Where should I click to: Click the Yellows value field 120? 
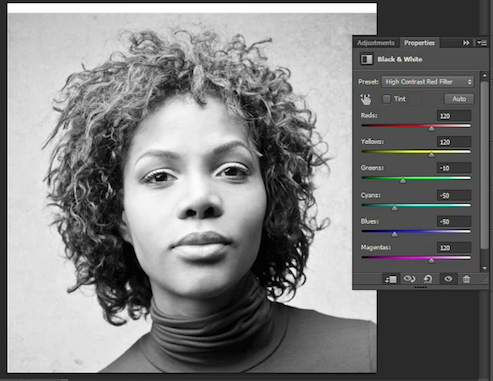click(454, 142)
